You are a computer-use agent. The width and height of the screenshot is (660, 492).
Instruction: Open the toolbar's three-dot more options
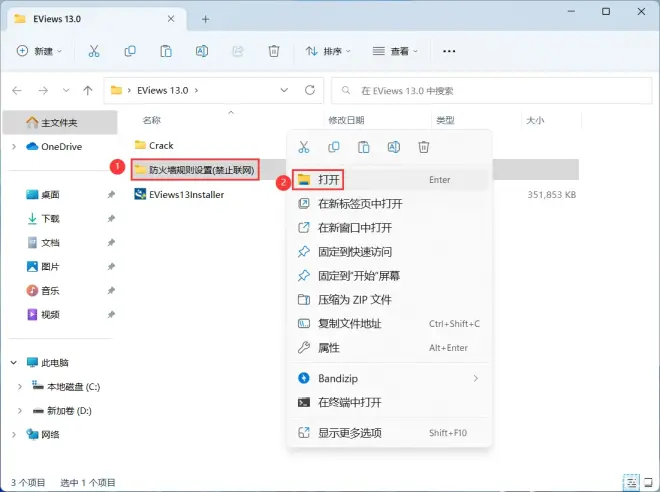[449, 51]
